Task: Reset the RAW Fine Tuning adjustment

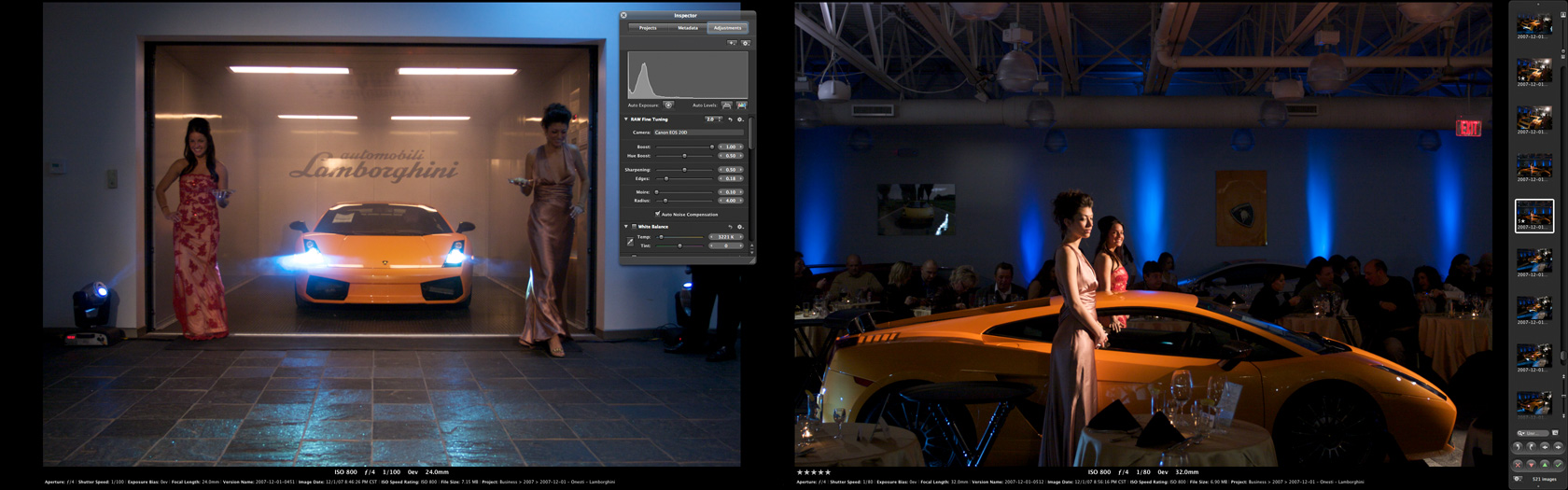Action: (730, 119)
